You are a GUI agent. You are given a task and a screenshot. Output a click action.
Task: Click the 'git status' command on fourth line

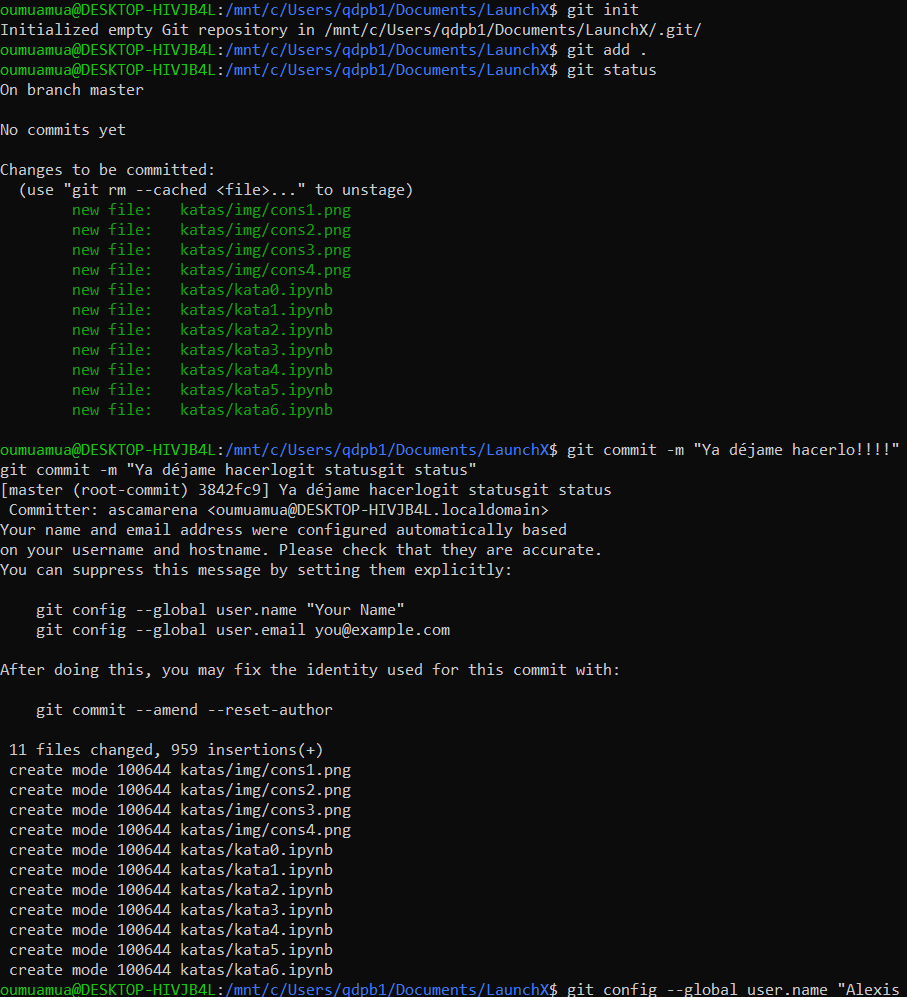(x=611, y=70)
